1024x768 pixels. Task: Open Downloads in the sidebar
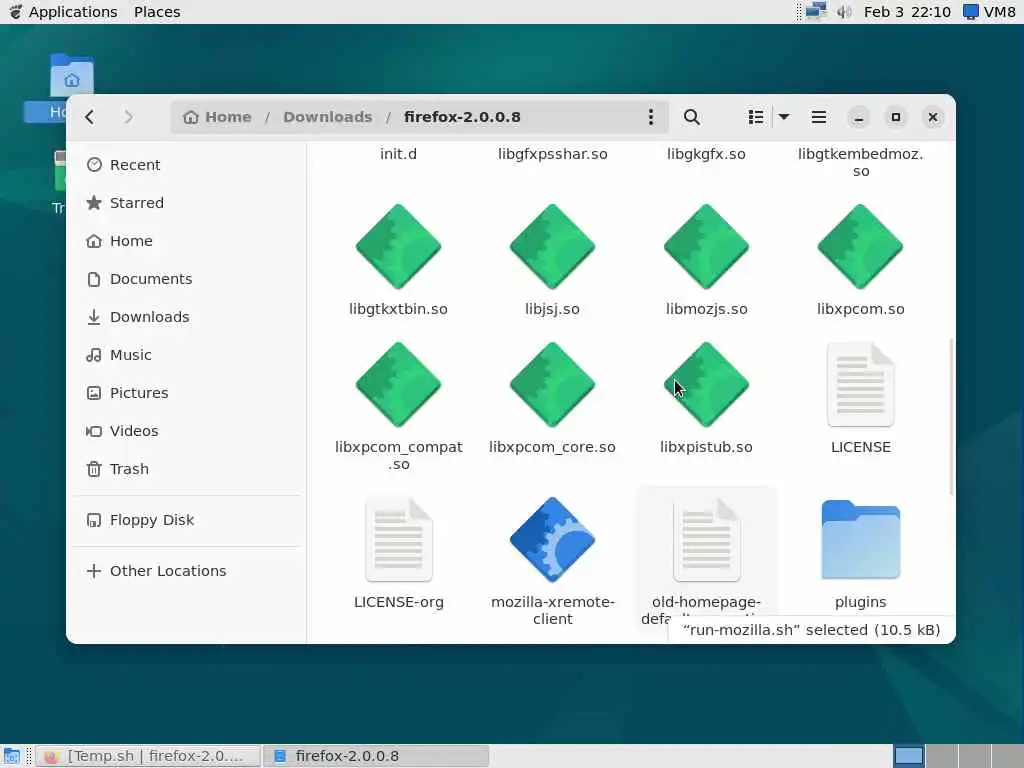point(186,317)
